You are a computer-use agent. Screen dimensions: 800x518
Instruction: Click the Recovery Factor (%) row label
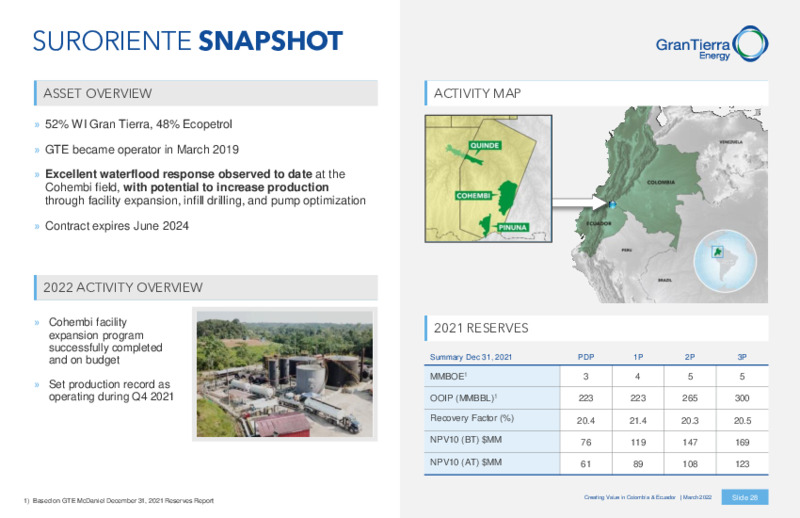coord(471,418)
